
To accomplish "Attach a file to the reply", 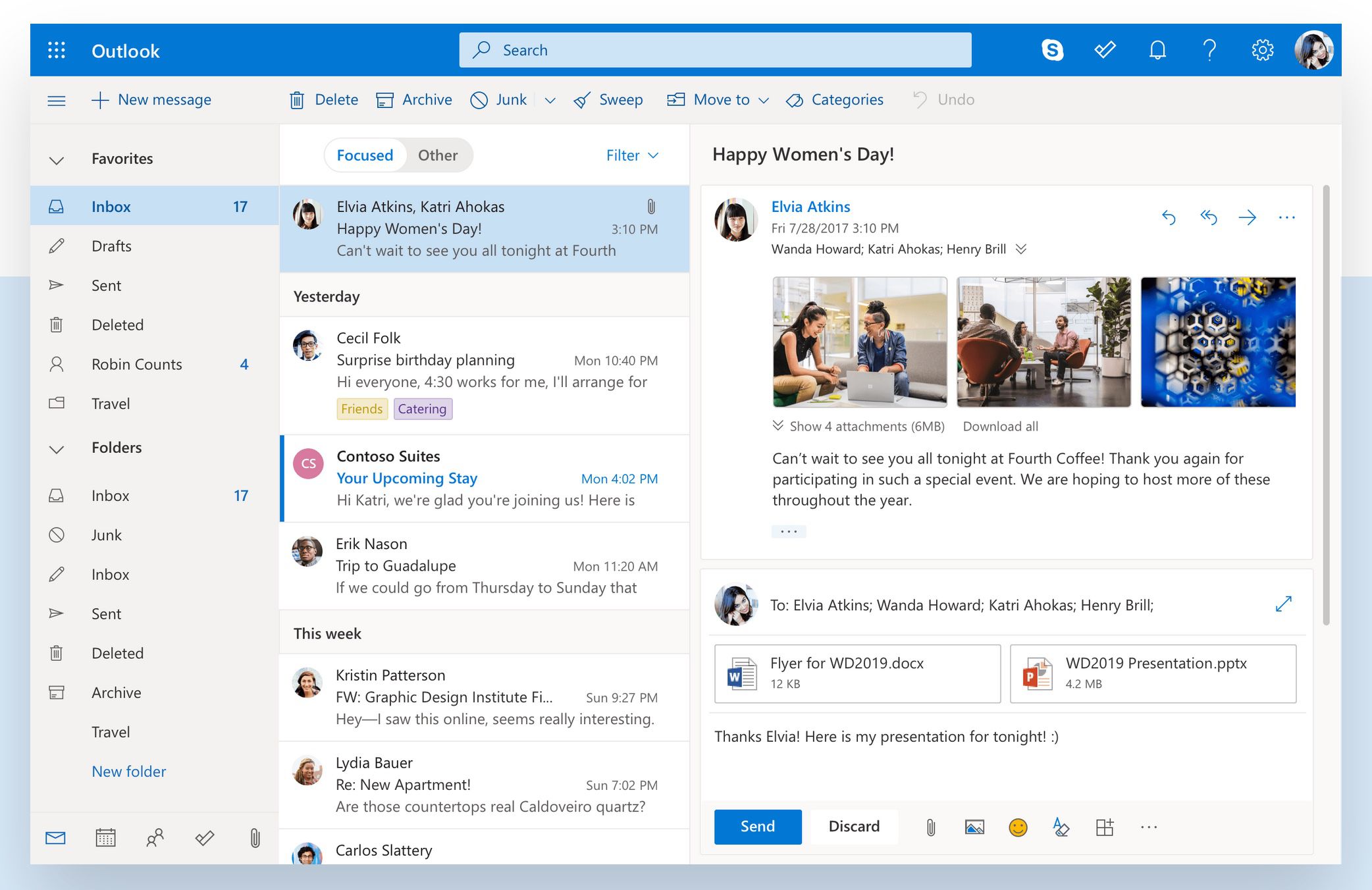I will click(930, 827).
